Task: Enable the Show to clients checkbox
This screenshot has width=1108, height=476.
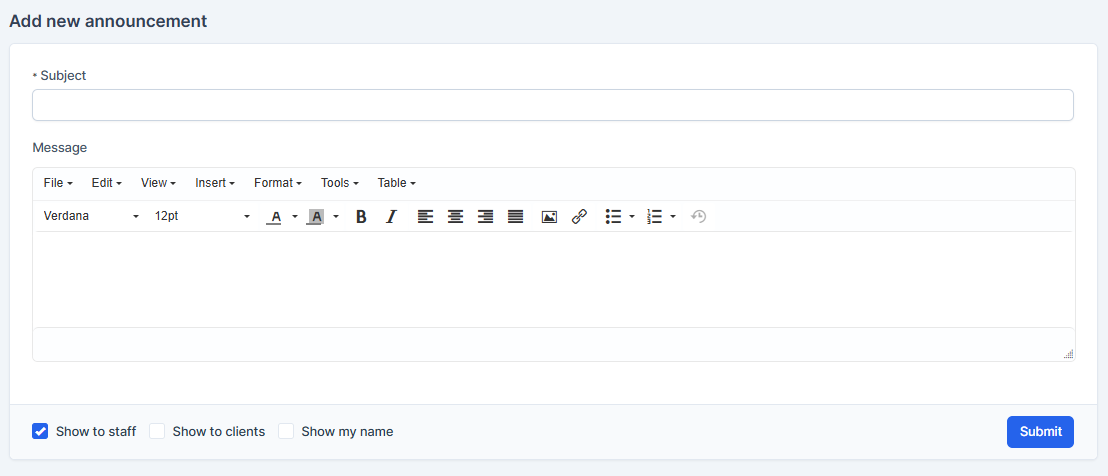Action: (x=157, y=431)
